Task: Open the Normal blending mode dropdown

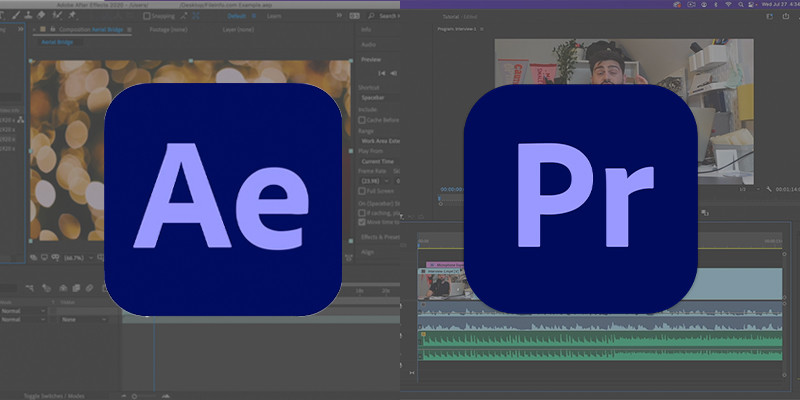Action: coord(24,310)
